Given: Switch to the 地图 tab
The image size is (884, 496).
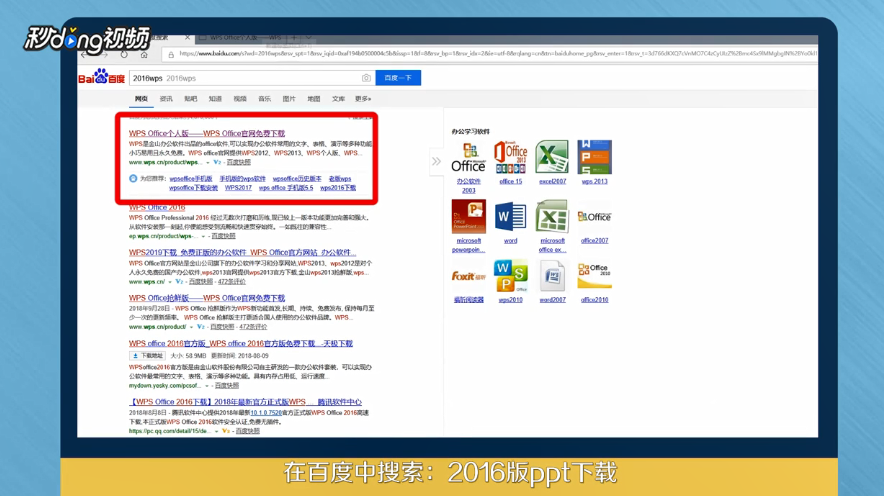Looking at the screenshot, I should coord(314,99).
